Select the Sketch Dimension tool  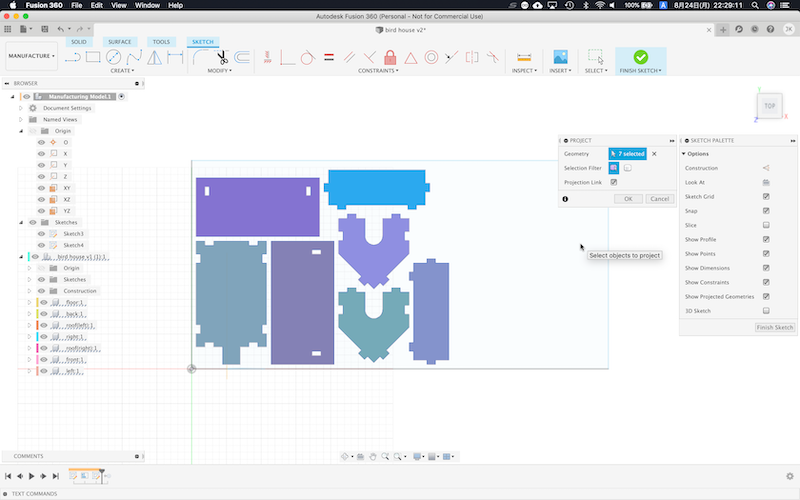coord(174,57)
